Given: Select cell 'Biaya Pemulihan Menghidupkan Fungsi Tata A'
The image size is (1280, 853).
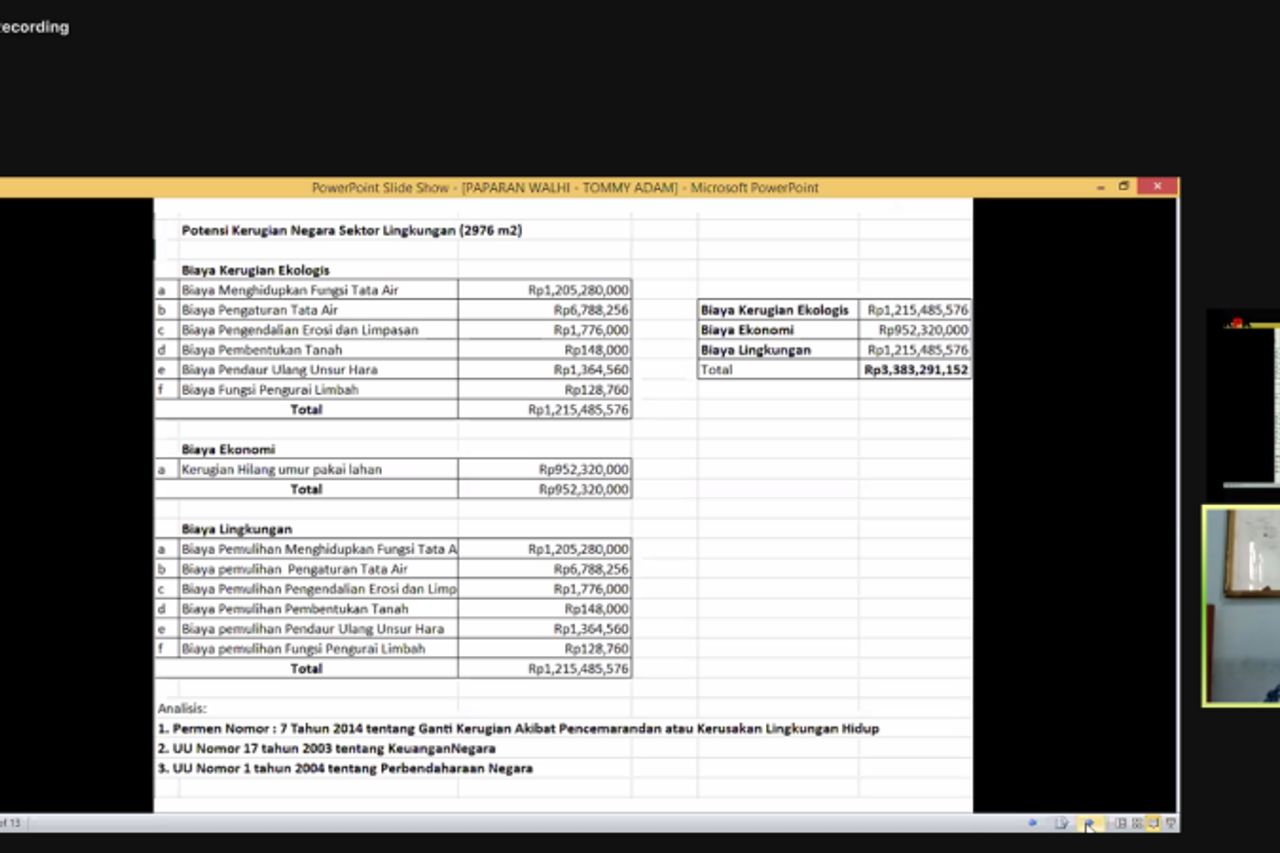Looking at the screenshot, I should point(318,549).
